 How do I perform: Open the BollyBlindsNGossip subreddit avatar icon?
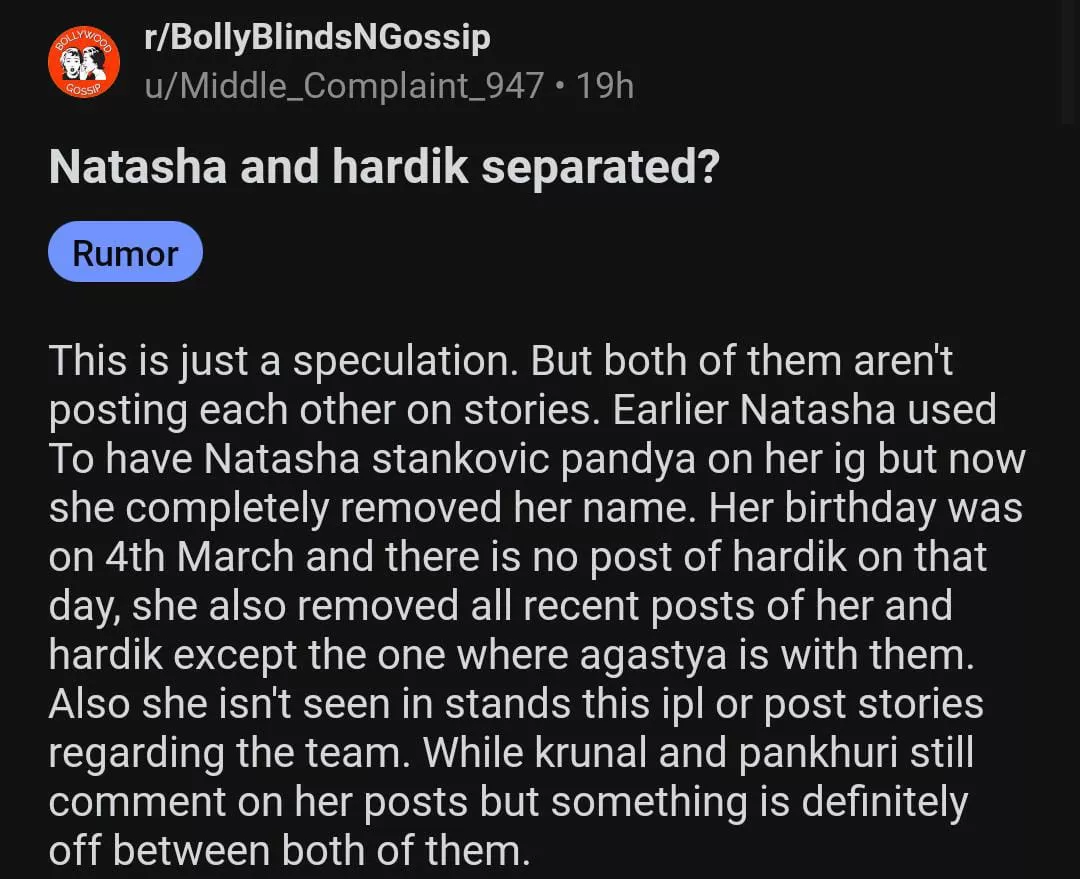[x=84, y=63]
